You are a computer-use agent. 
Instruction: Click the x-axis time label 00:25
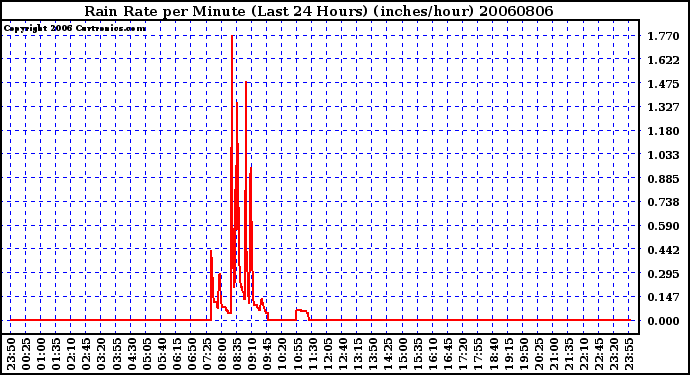pos(26,354)
